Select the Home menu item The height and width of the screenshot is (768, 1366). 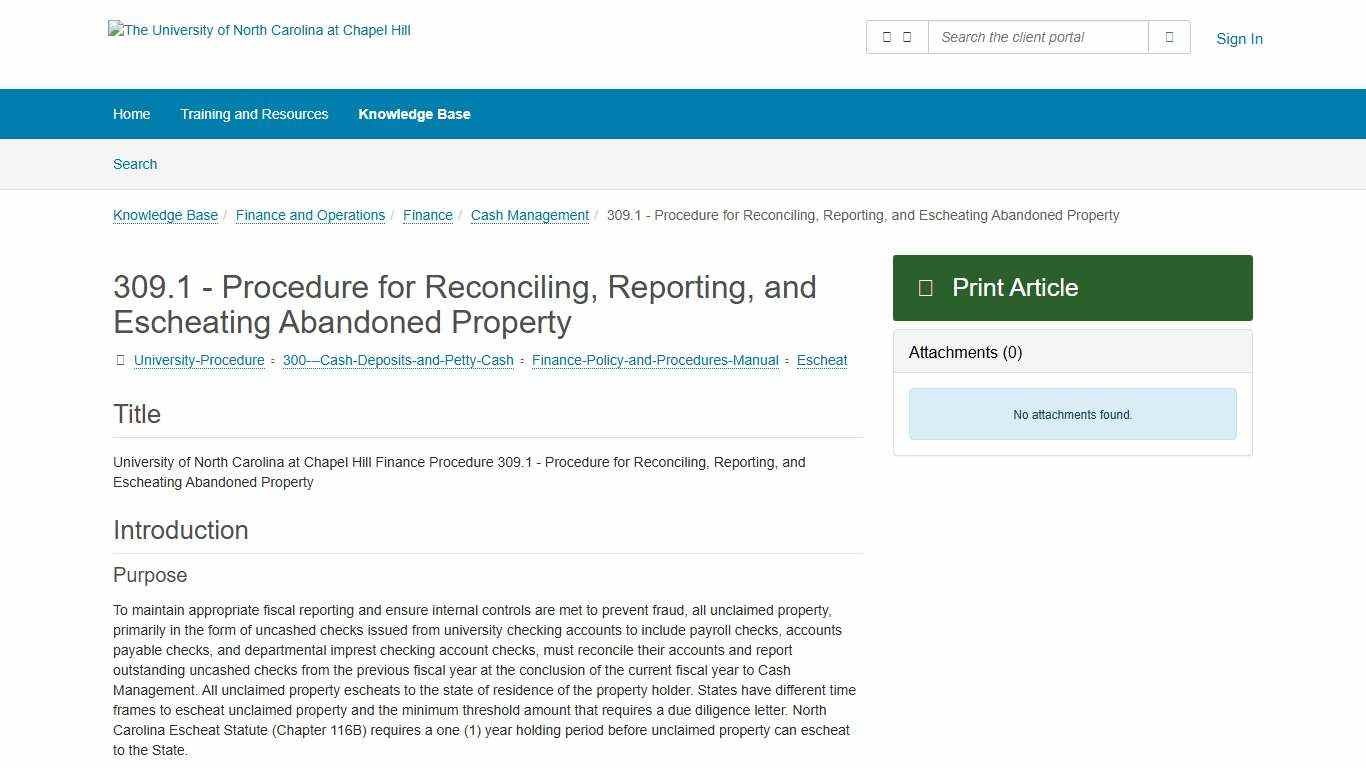pyautogui.click(x=131, y=114)
